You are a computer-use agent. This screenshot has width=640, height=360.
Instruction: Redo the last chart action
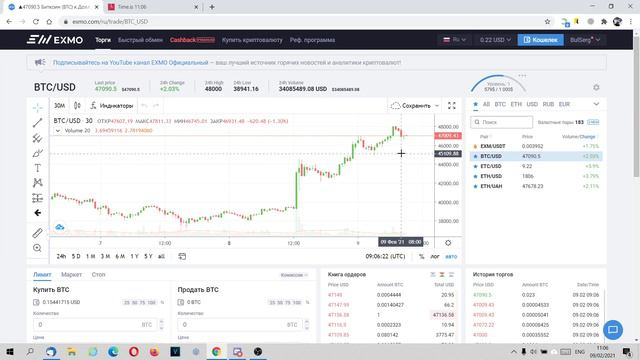coord(156,106)
